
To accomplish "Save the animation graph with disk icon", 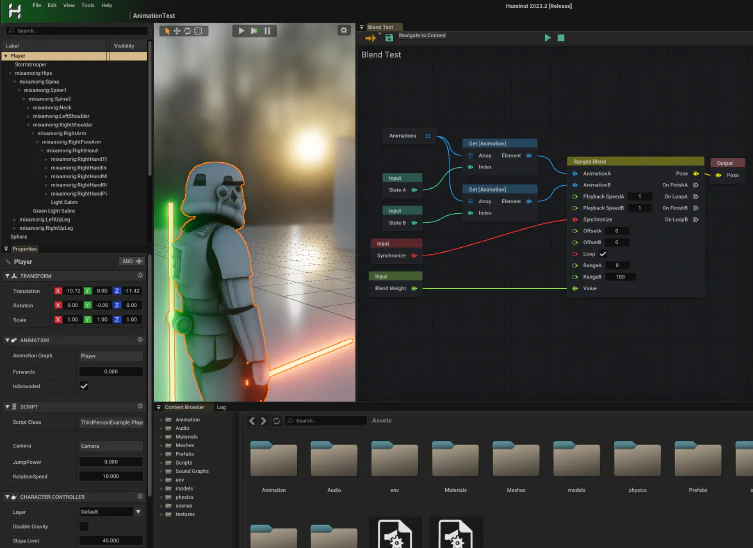I will click(x=389, y=38).
